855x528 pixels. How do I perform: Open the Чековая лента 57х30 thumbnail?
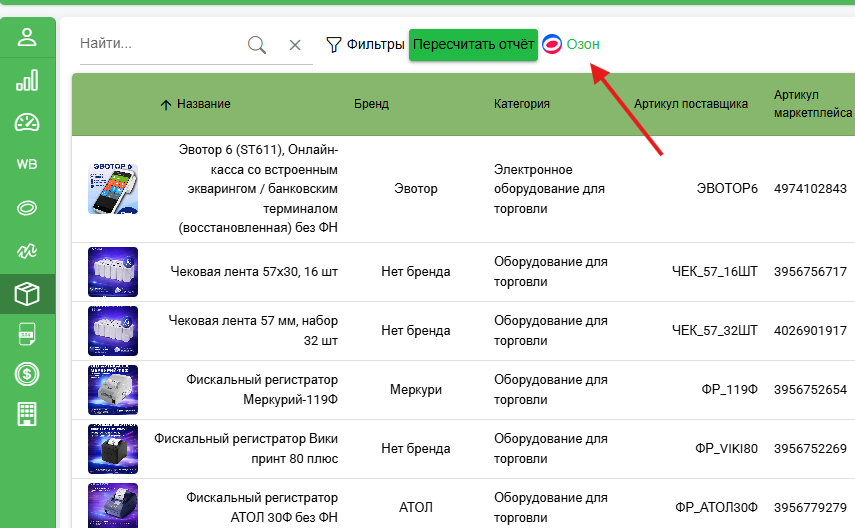click(113, 272)
